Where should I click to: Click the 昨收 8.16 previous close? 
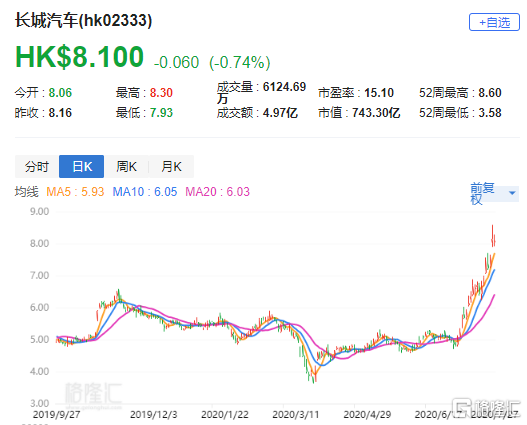[43, 113]
